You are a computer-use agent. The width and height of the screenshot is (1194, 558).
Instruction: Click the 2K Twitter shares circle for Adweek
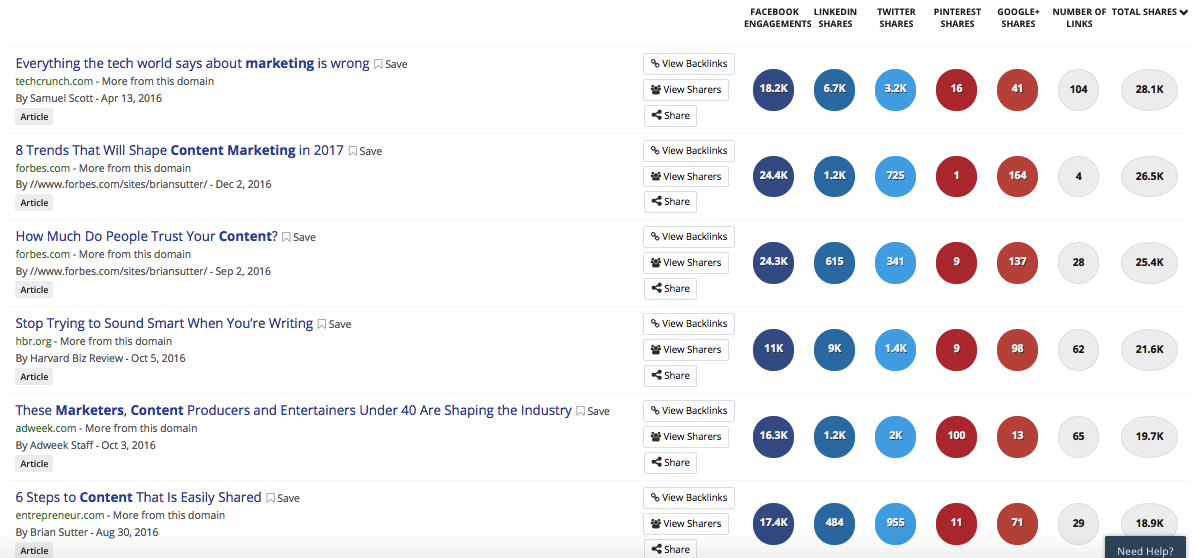click(x=896, y=436)
